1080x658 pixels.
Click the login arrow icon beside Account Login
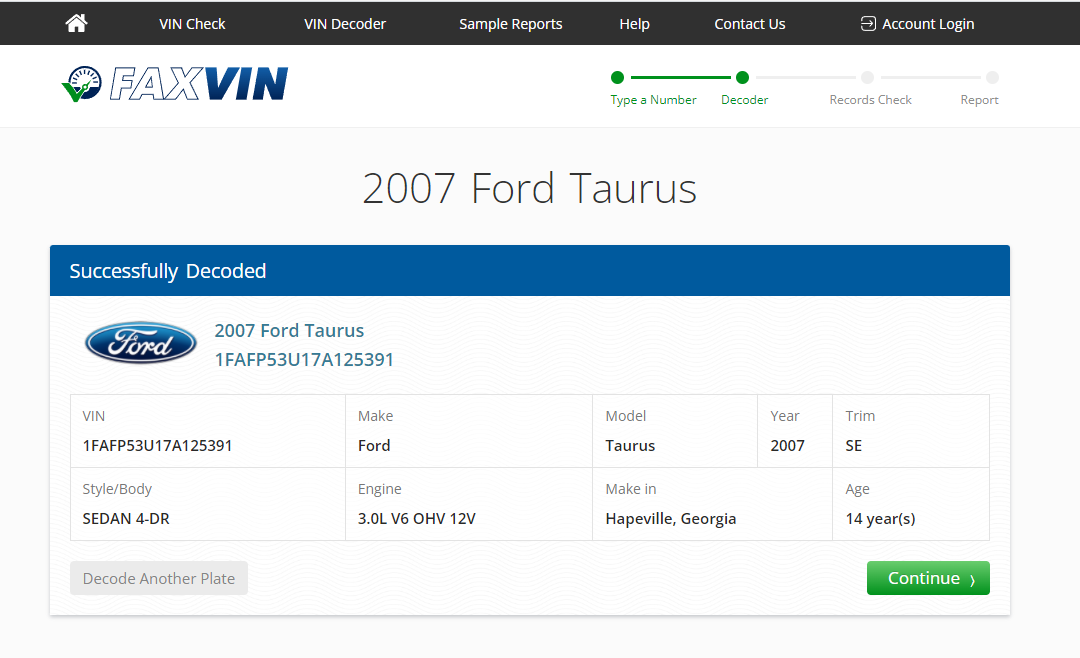(x=868, y=23)
